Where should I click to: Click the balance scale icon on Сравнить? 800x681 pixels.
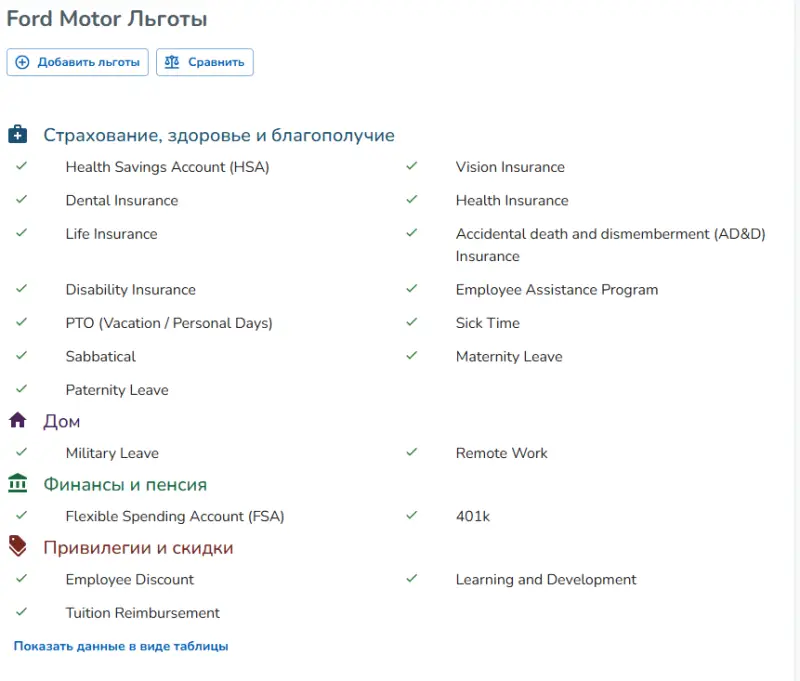point(172,62)
